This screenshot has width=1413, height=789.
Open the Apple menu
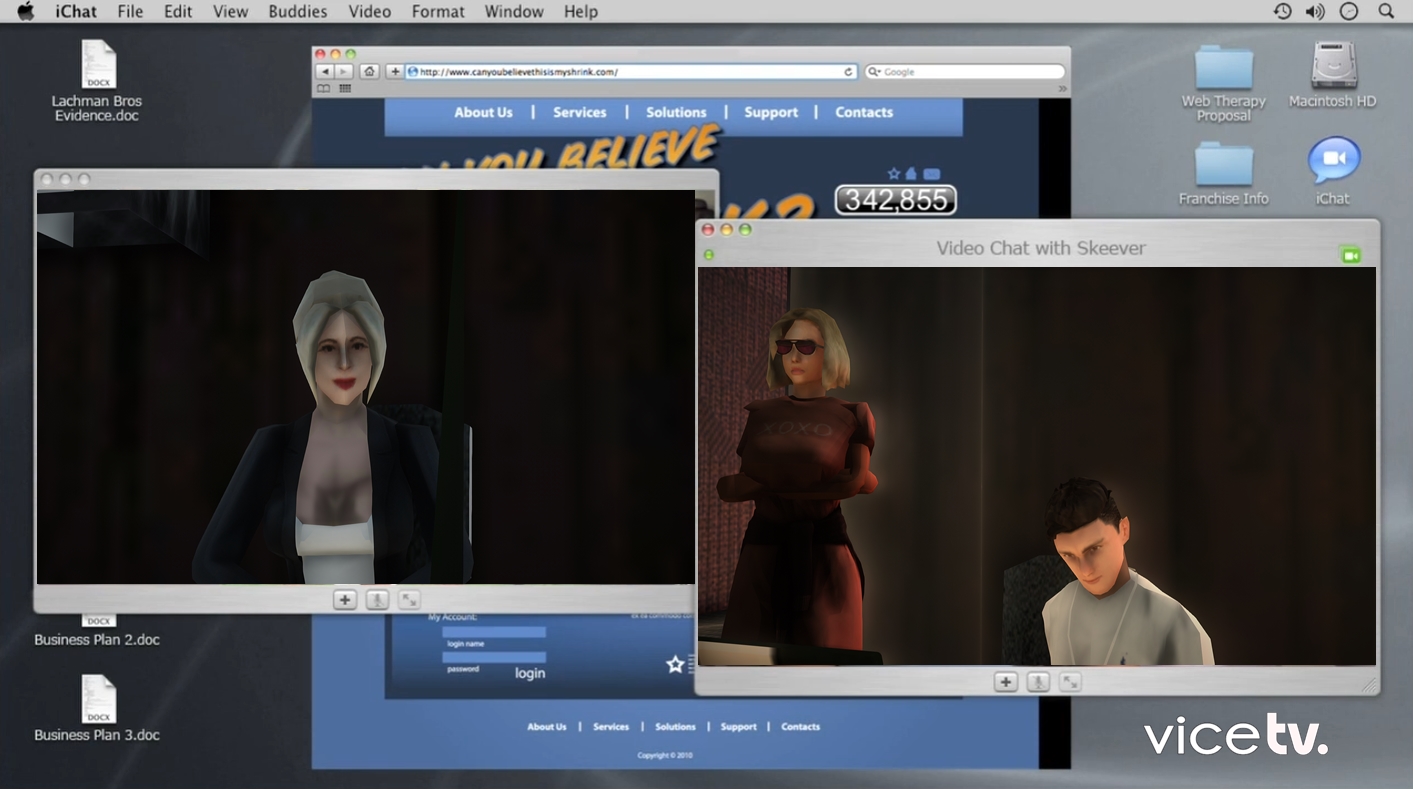point(26,11)
